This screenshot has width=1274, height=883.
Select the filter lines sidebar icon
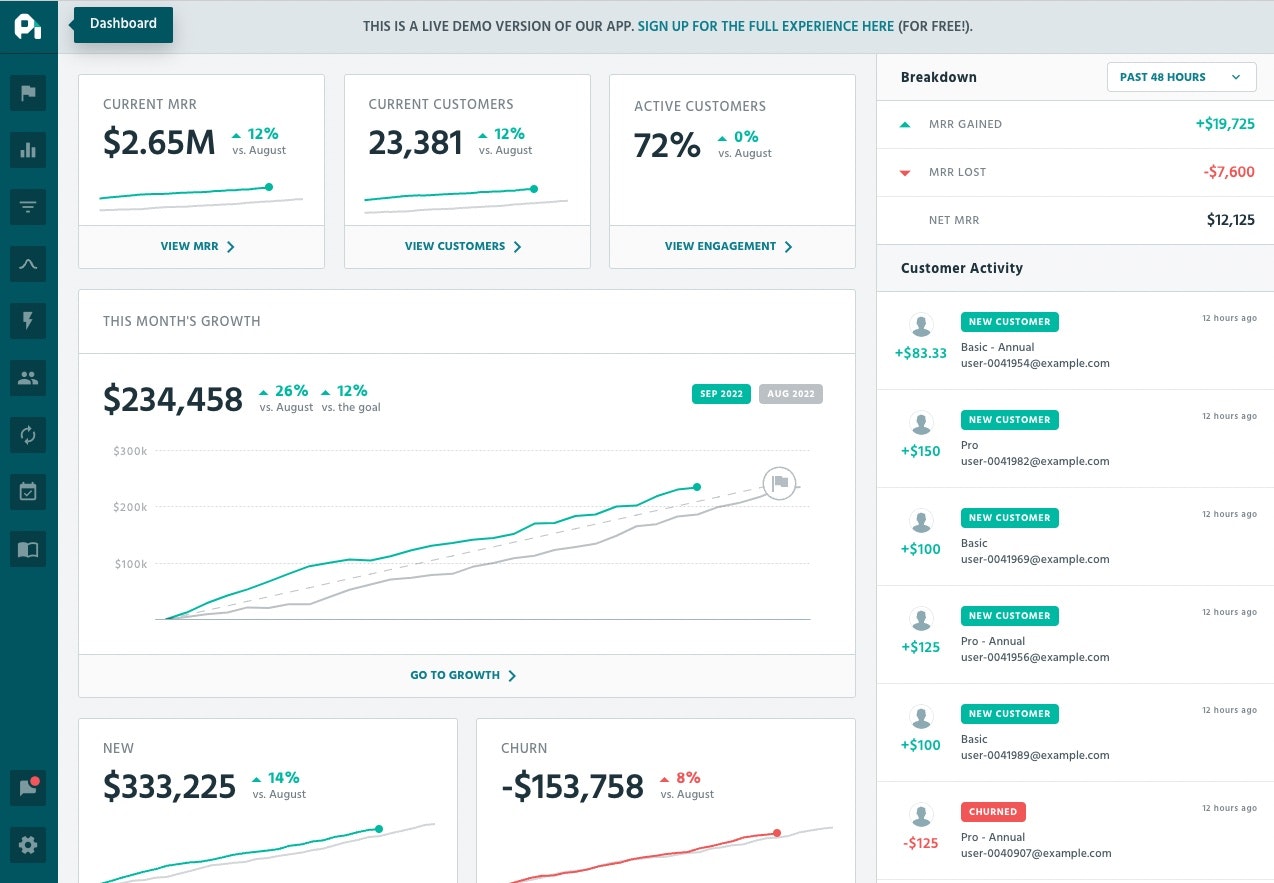[28, 208]
